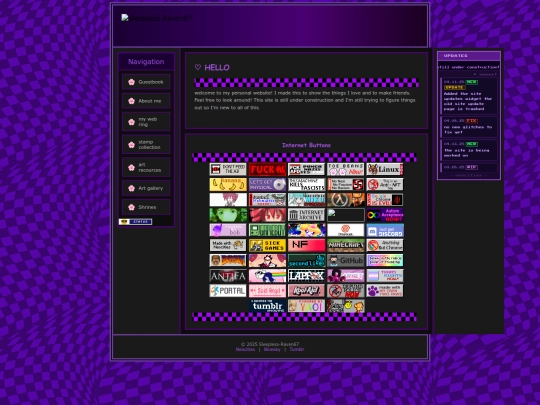Click the Don't Feed the AI button
Screen dimensions: 540x405
pos(228,169)
